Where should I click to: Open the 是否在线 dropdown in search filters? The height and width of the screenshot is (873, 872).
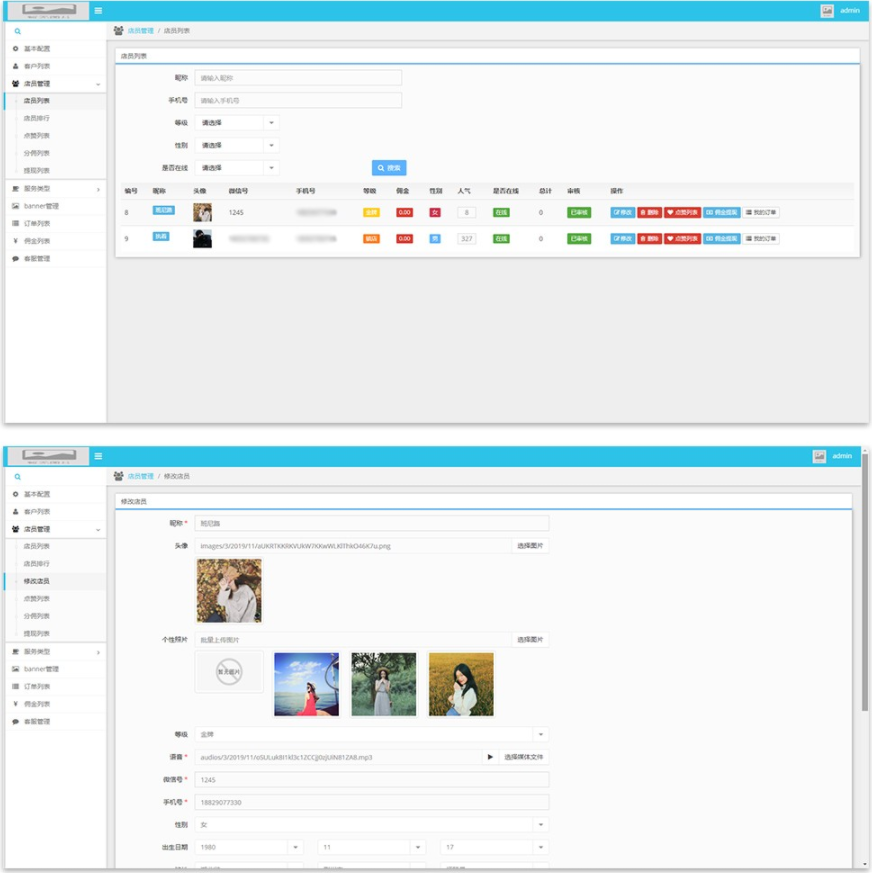tap(236, 168)
